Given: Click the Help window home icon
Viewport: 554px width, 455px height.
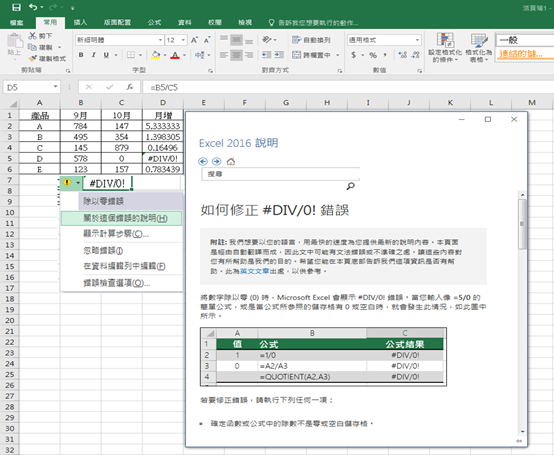Looking at the screenshot, I should click(x=231, y=161).
